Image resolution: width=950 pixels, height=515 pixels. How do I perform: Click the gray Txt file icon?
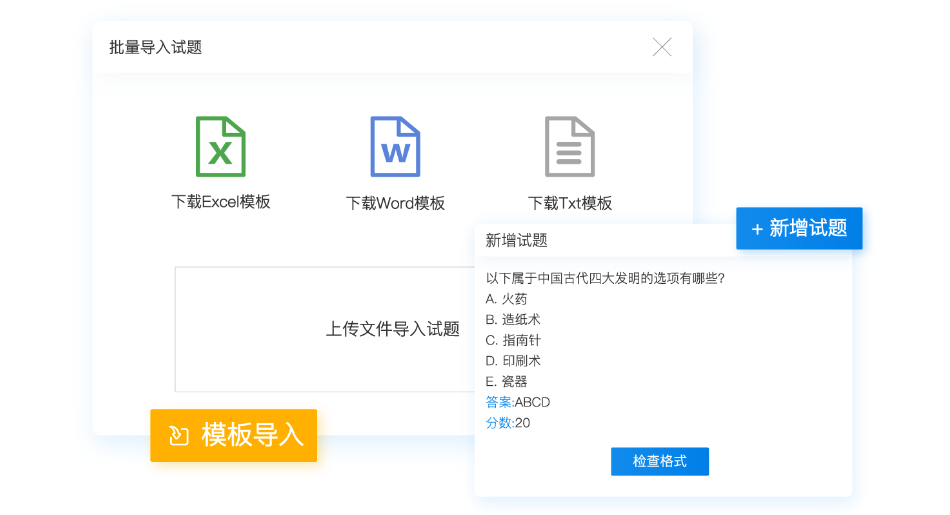[x=569, y=147]
